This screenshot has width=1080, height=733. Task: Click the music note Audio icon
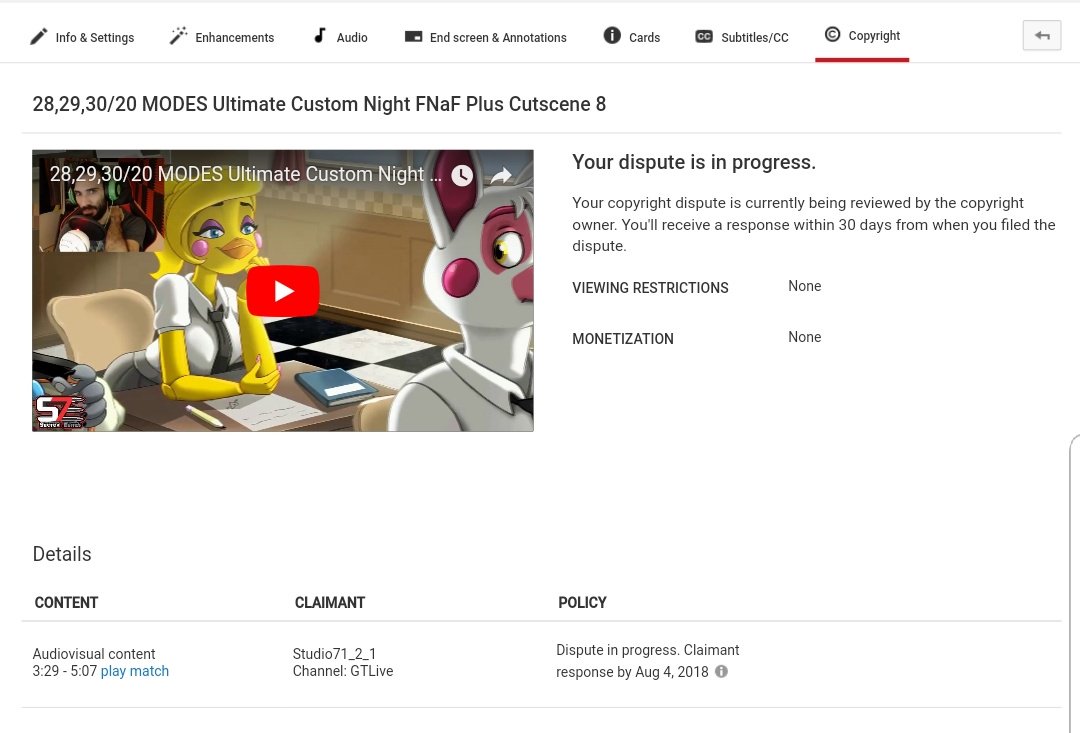coord(320,35)
